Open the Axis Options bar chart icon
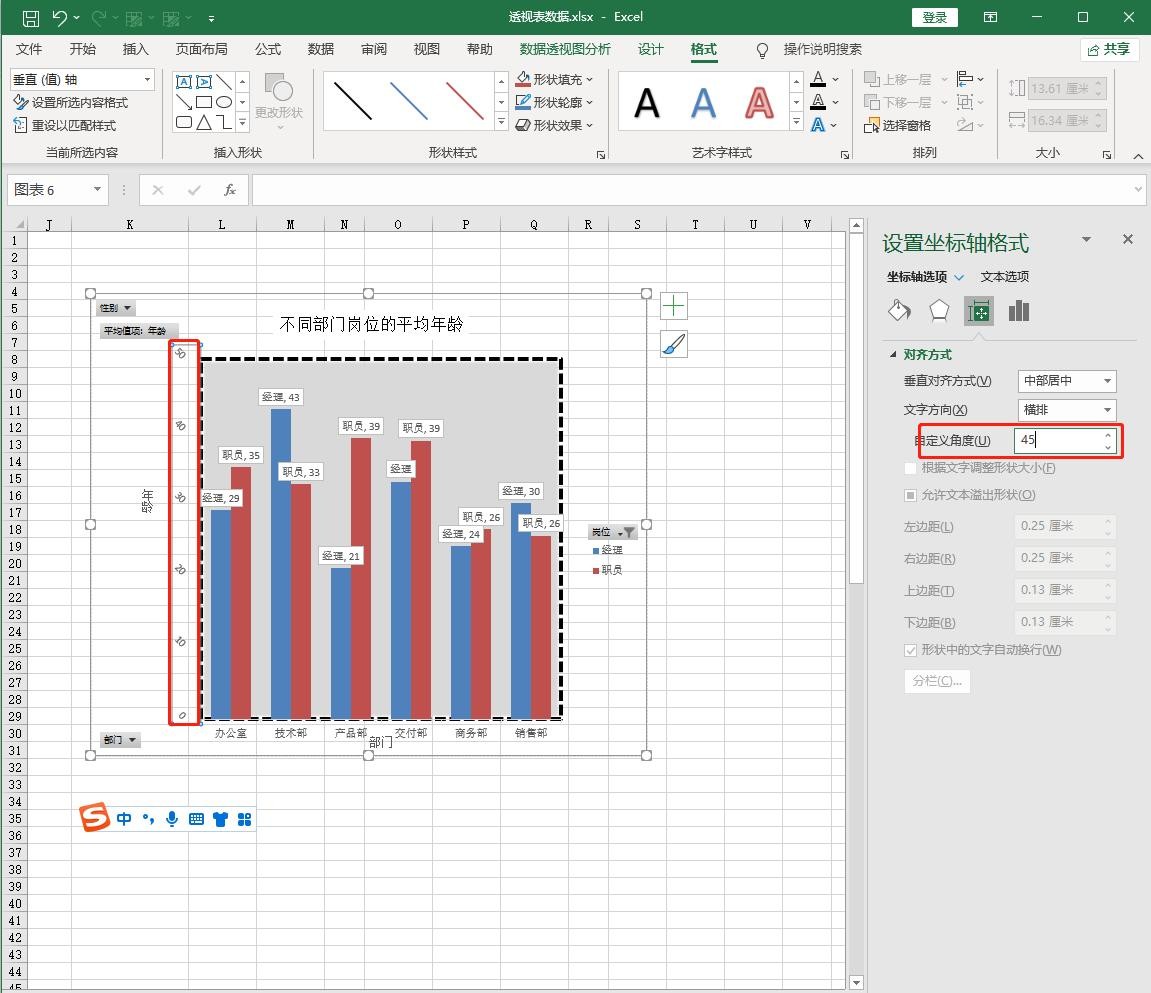 click(x=1018, y=311)
